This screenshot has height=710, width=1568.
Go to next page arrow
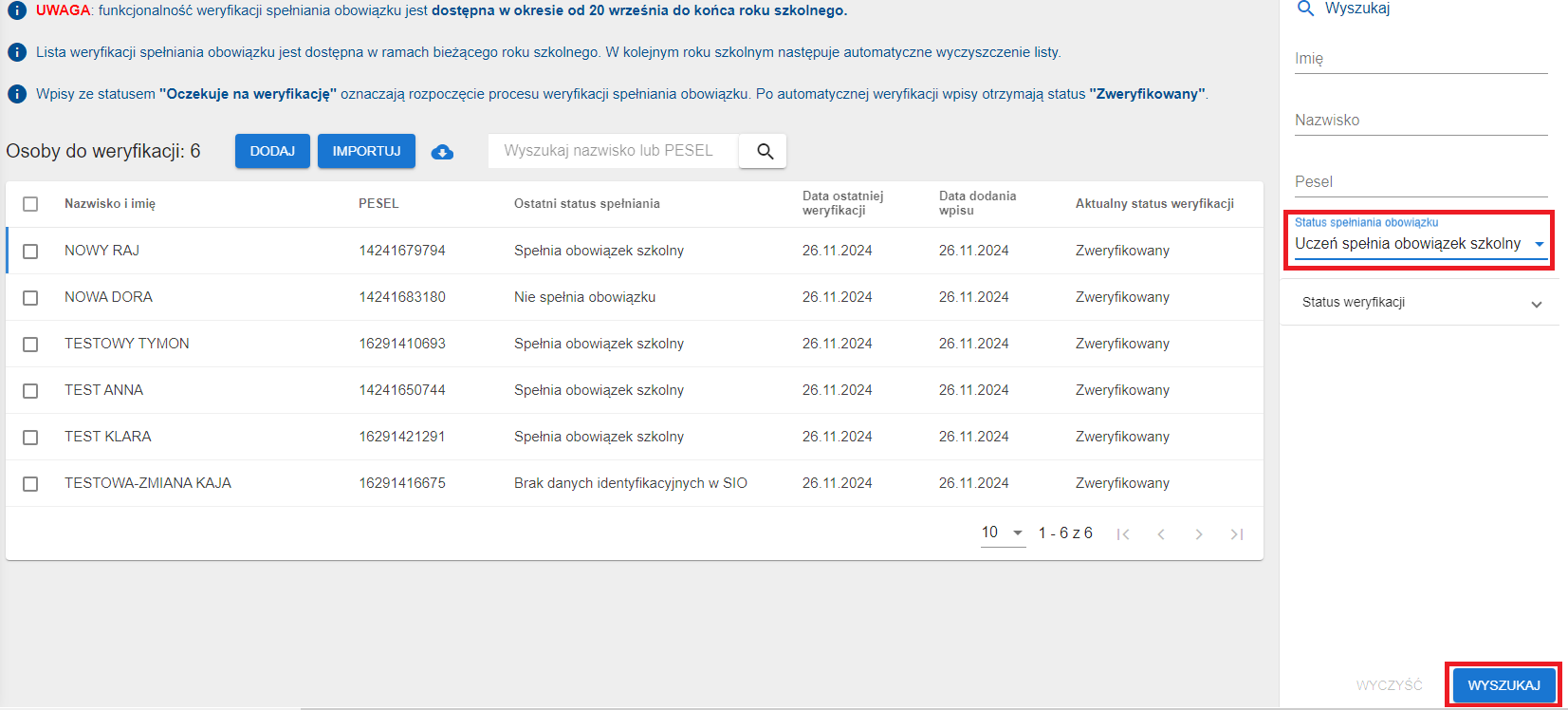[1199, 534]
